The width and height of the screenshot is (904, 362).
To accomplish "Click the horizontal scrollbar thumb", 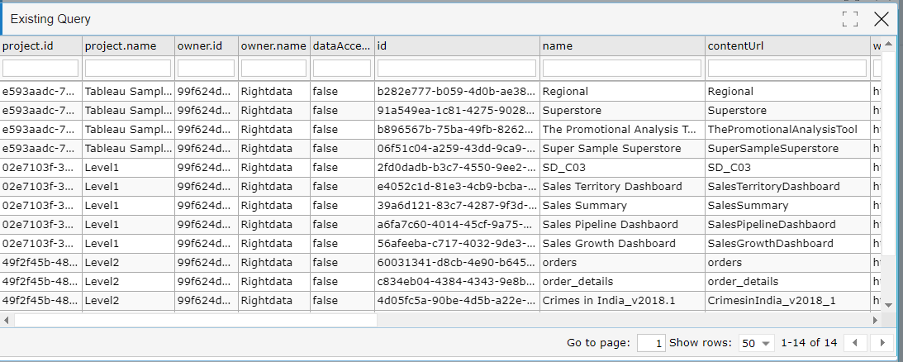I will pos(195,319).
